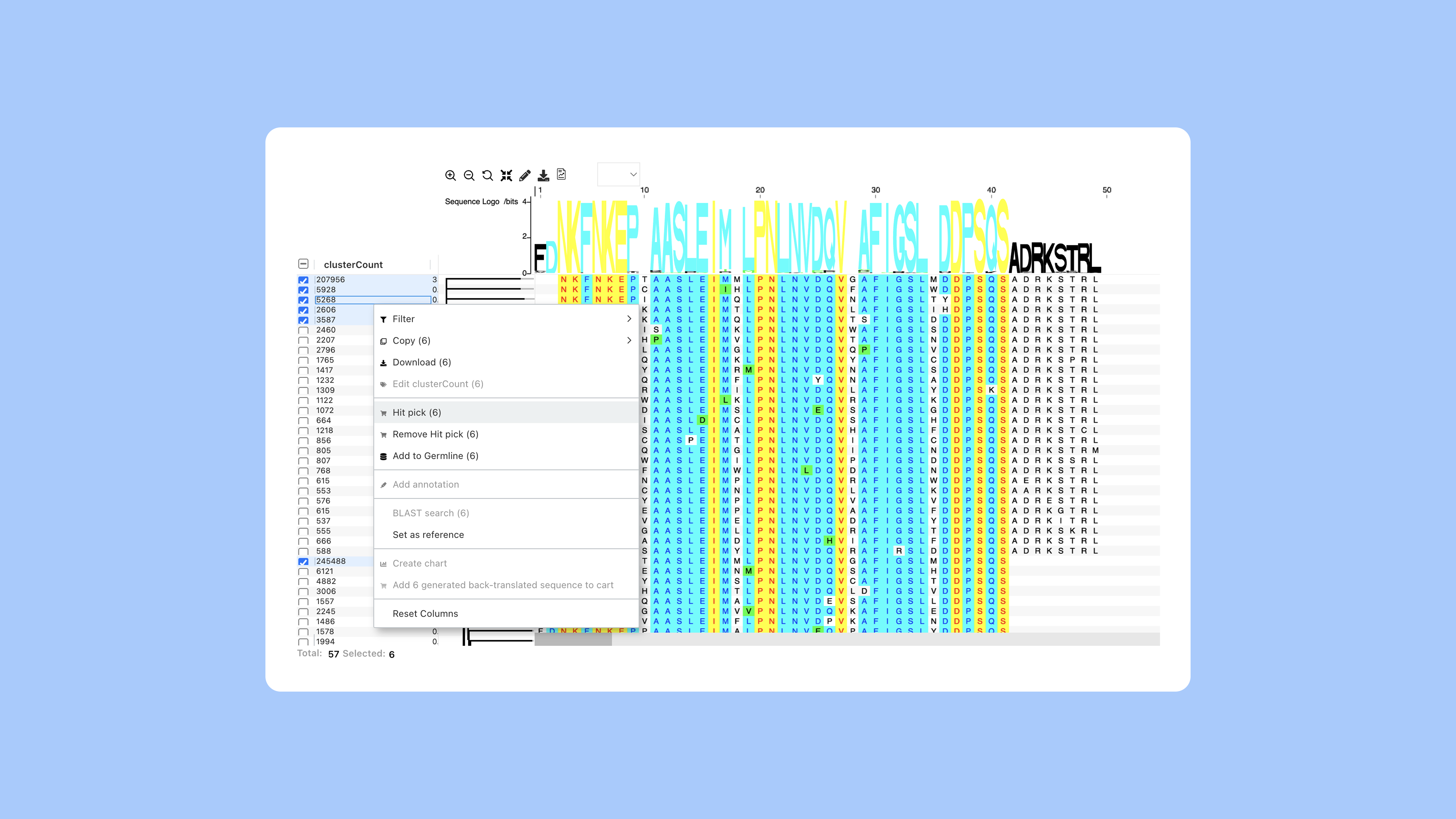Click the cluster count value 664
Image resolution: width=1456 pixels, height=819 pixels.
324,421
